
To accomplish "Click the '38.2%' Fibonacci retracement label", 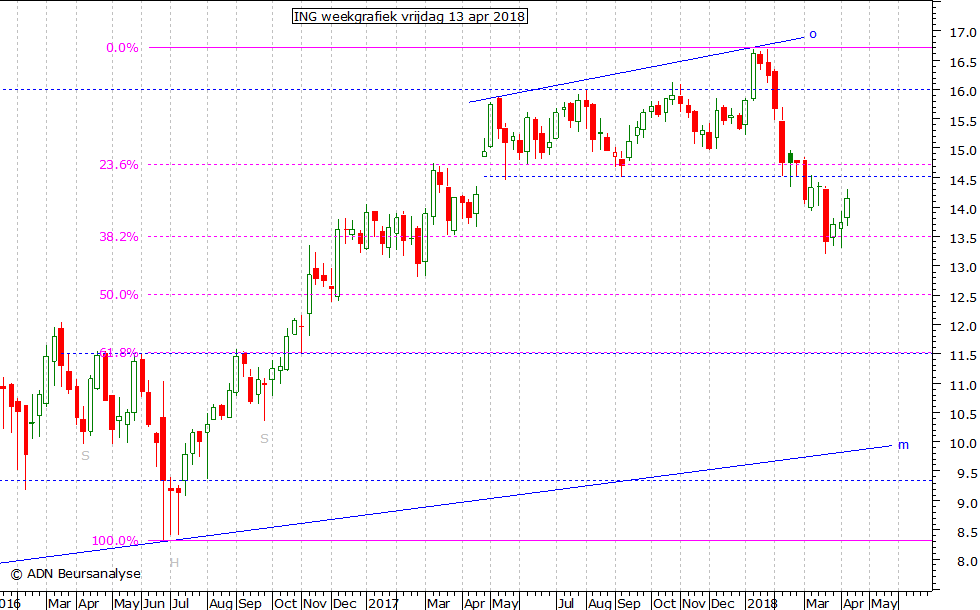I will click(119, 237).
